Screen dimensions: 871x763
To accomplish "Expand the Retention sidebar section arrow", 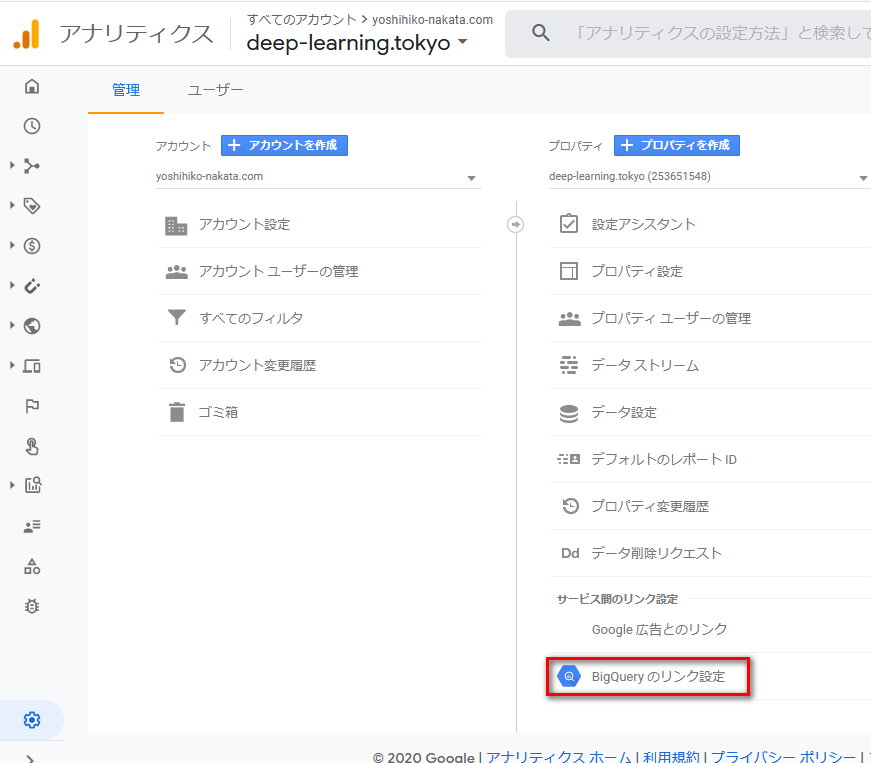I will [x=12, y=285].
